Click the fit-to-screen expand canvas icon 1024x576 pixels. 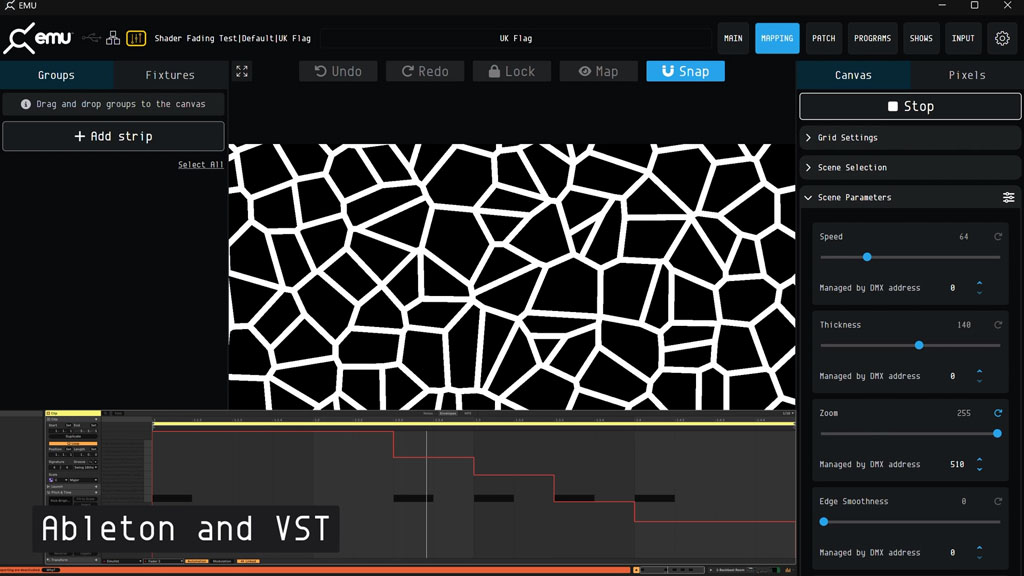click(242, 72)
